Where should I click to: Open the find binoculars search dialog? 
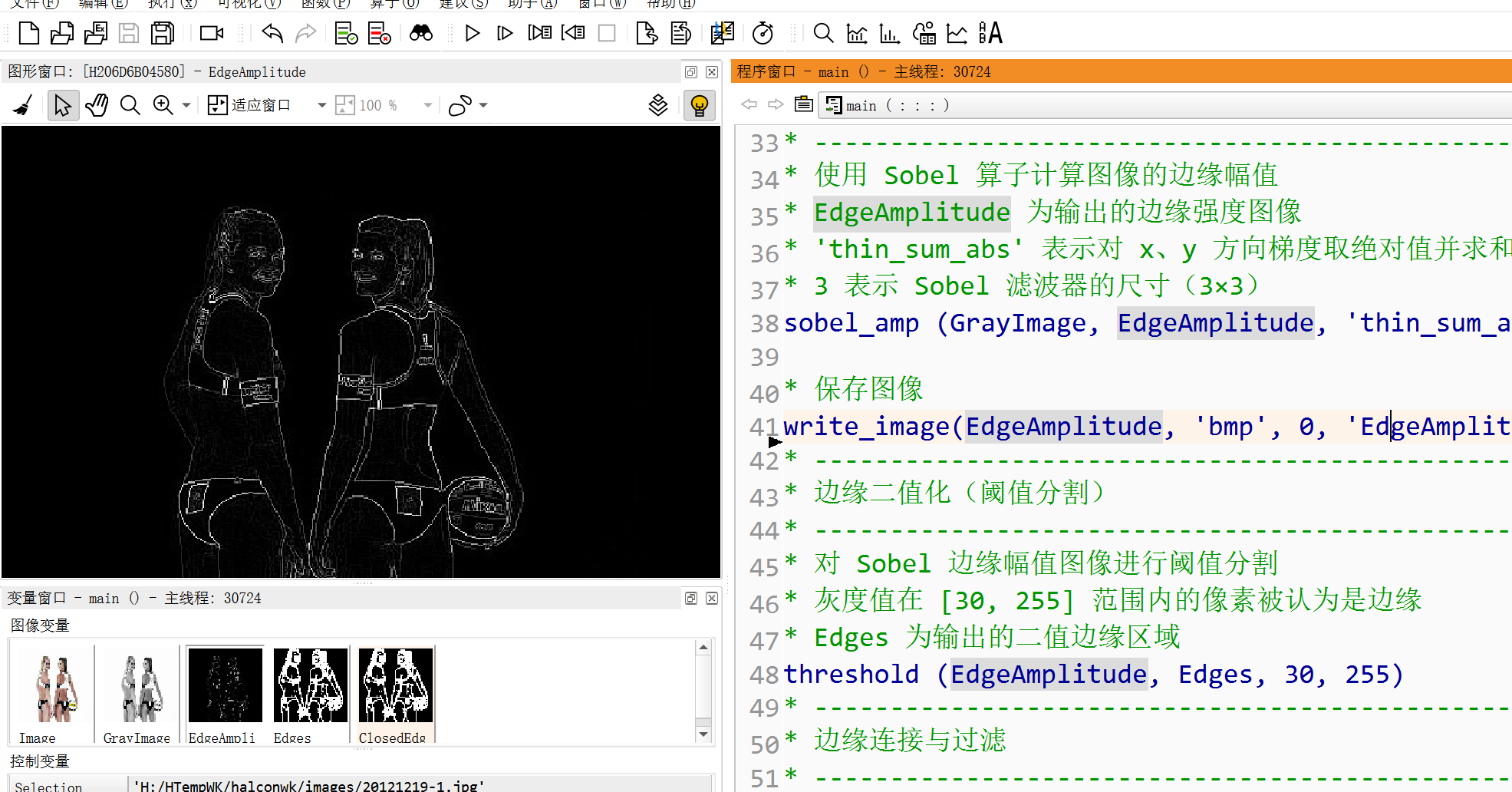tap(421, 33)
